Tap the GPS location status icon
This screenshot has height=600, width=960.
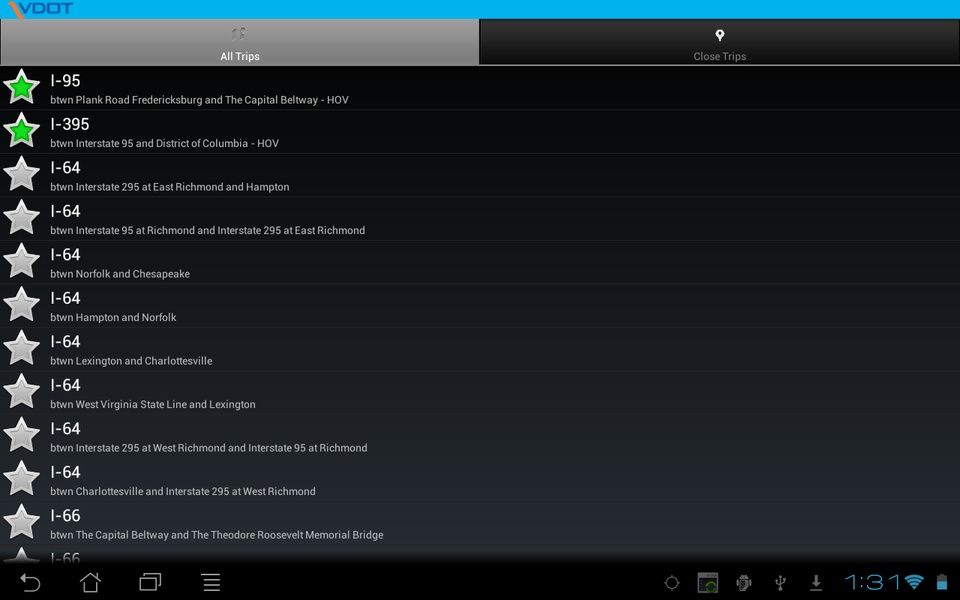coord(672,583)
